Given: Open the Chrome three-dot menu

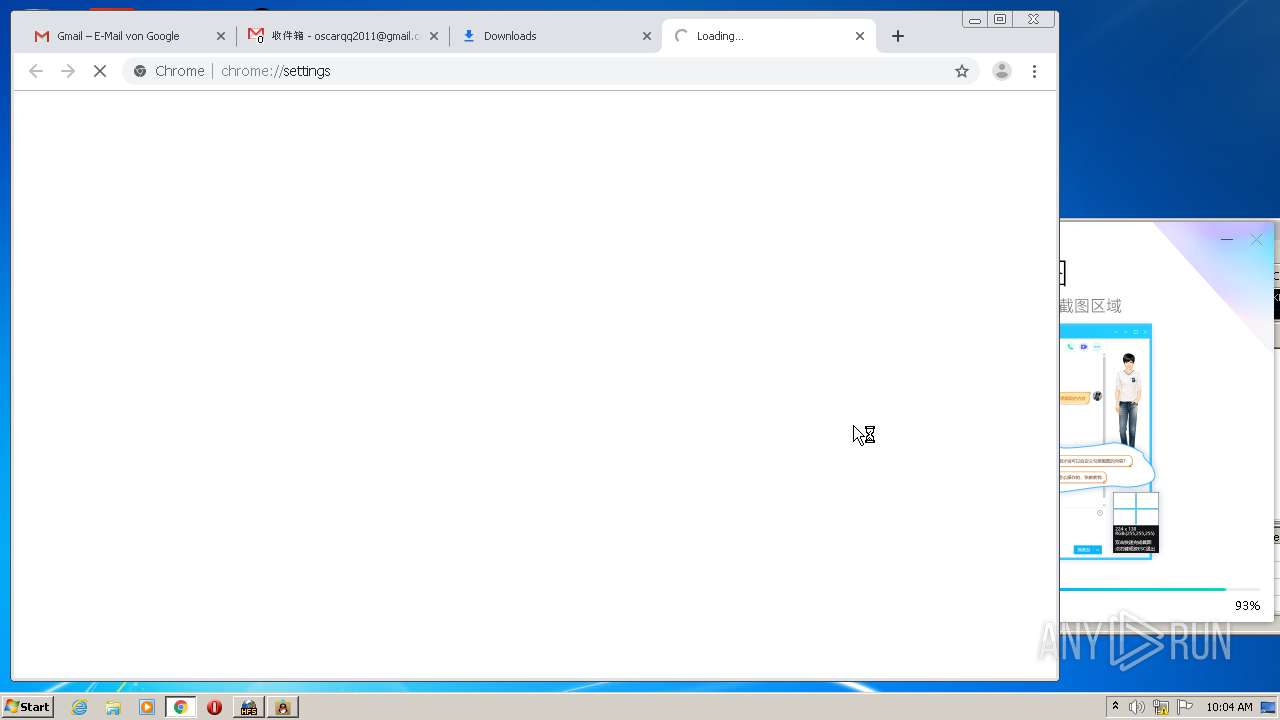Looking at the screenshot, I should coord(1034,71).
